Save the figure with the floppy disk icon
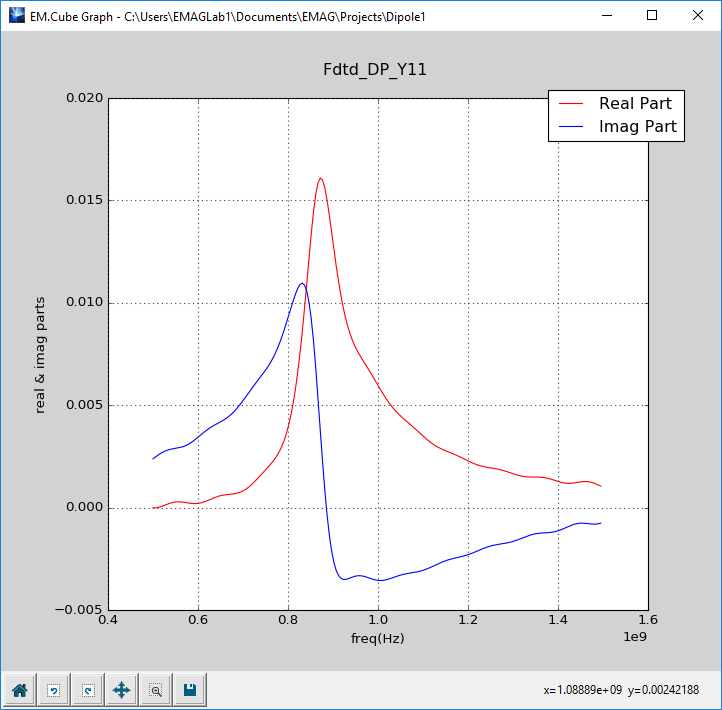 189,689
